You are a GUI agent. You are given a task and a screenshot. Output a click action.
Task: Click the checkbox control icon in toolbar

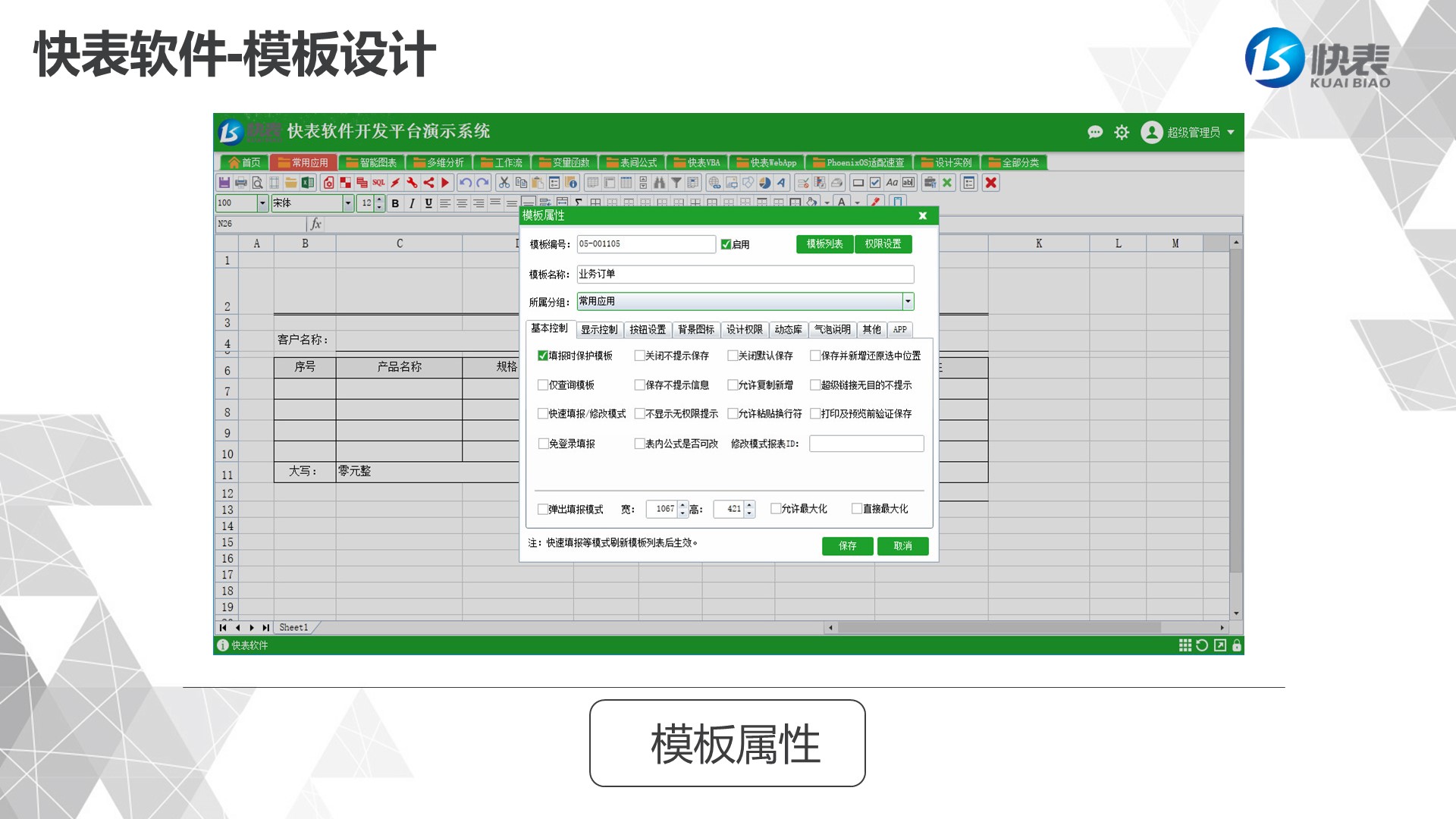[875, 183]
